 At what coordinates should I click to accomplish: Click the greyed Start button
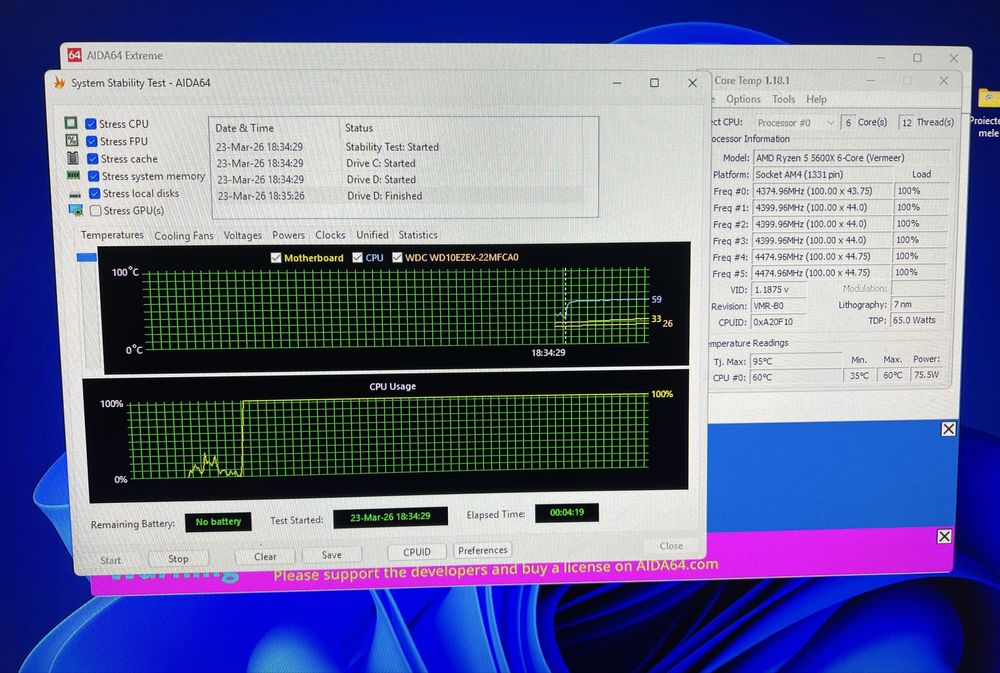point(110,560)
